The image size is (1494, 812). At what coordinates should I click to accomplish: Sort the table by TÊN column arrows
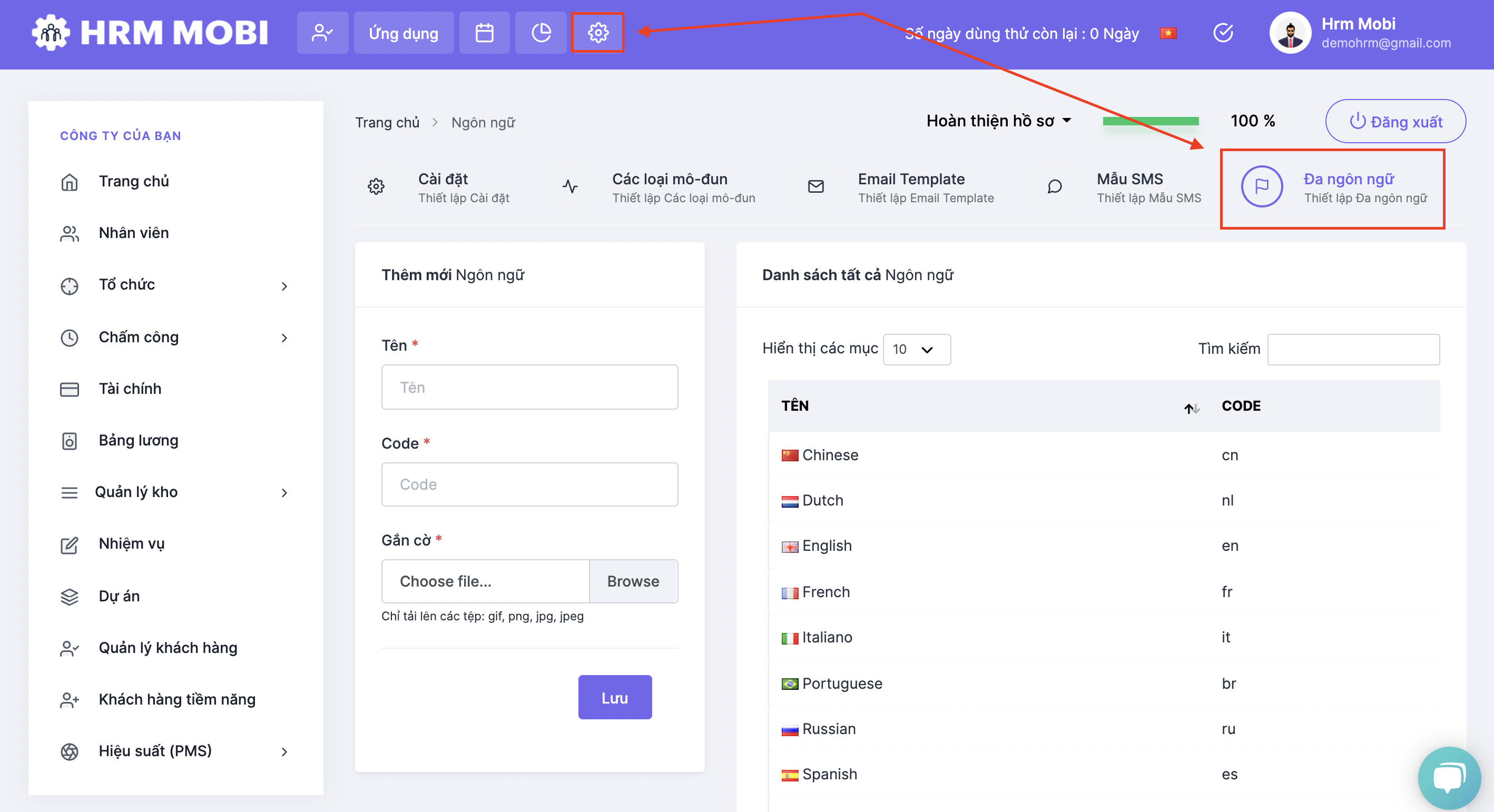pos(1191,408)
